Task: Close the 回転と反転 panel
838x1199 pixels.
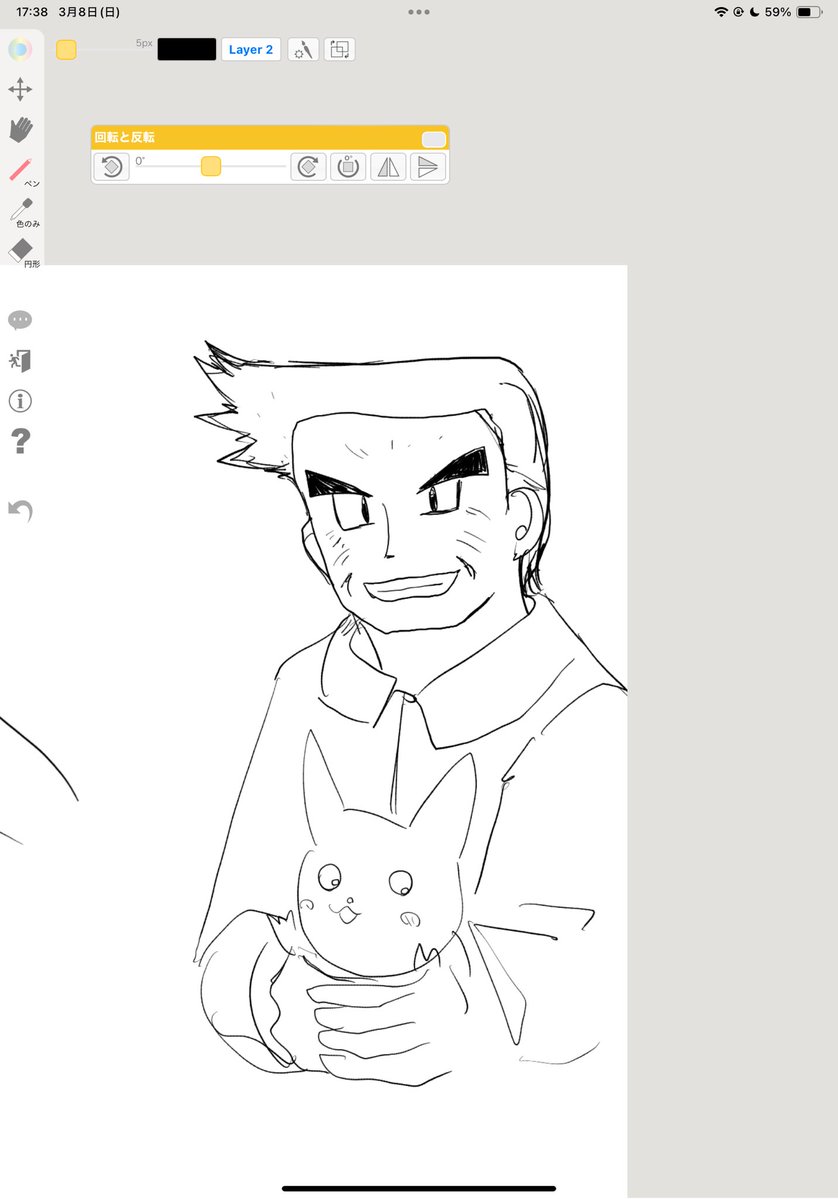Action: click(434, 138)
